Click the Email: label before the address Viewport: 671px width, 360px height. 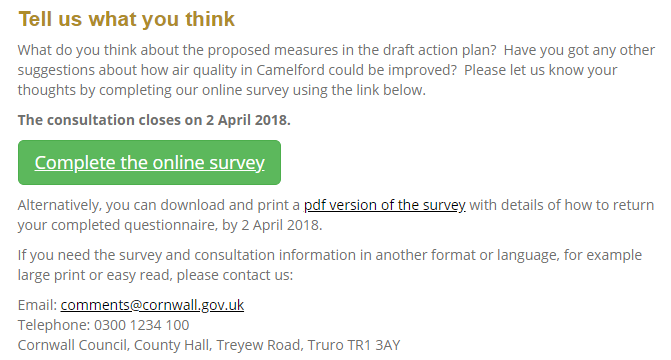(37, 305)
